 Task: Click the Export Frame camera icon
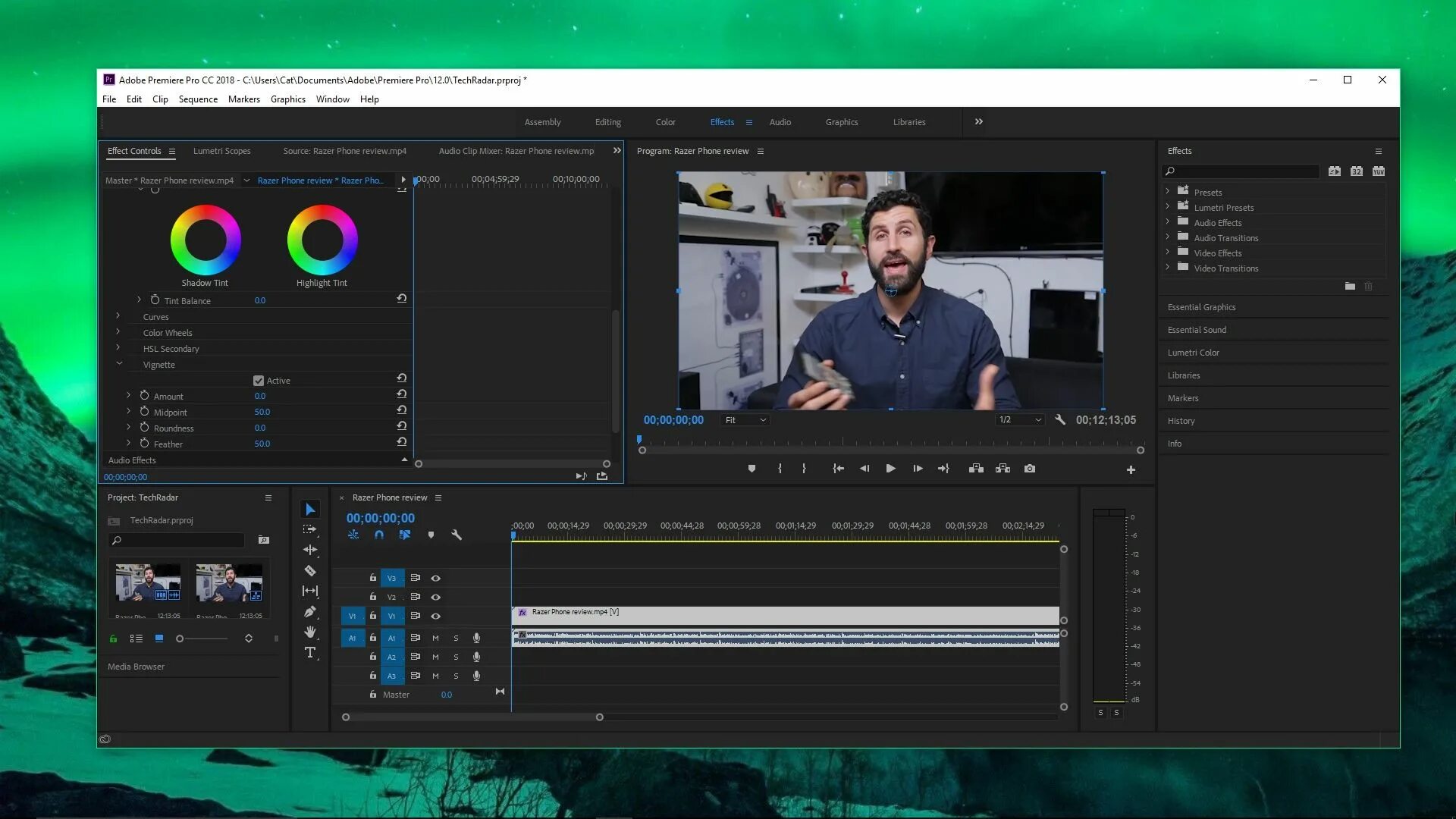click(1029, 469)
